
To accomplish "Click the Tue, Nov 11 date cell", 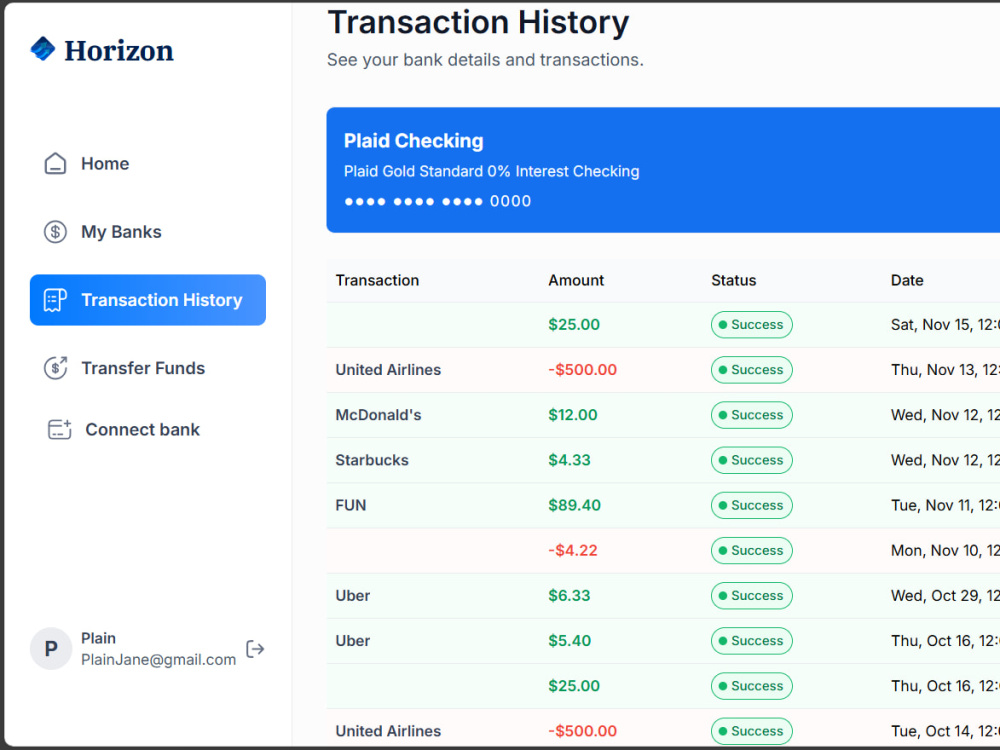I will [x=945, y=506].
